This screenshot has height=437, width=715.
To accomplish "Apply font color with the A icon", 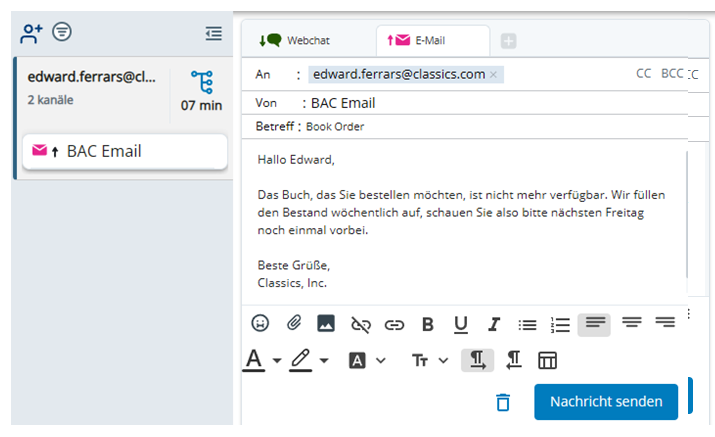I will point(254,359).
